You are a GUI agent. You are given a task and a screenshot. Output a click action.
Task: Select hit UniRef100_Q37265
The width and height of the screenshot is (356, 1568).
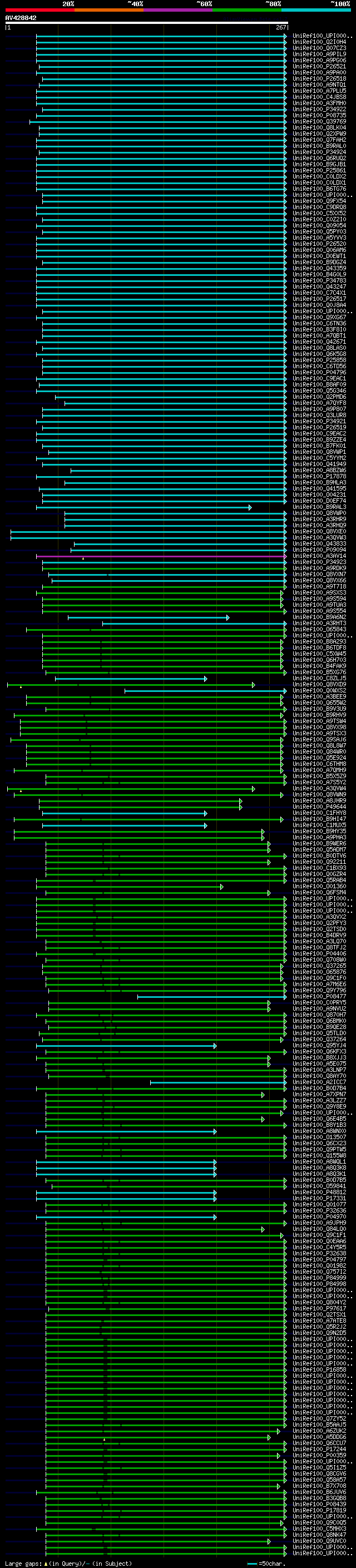[x=319, y=966]
